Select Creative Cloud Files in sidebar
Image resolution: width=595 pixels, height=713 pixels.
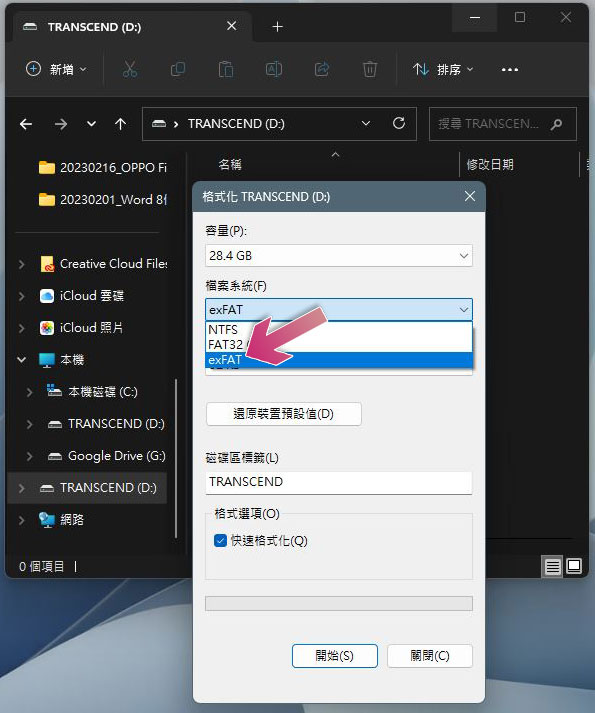pos(103,264)
